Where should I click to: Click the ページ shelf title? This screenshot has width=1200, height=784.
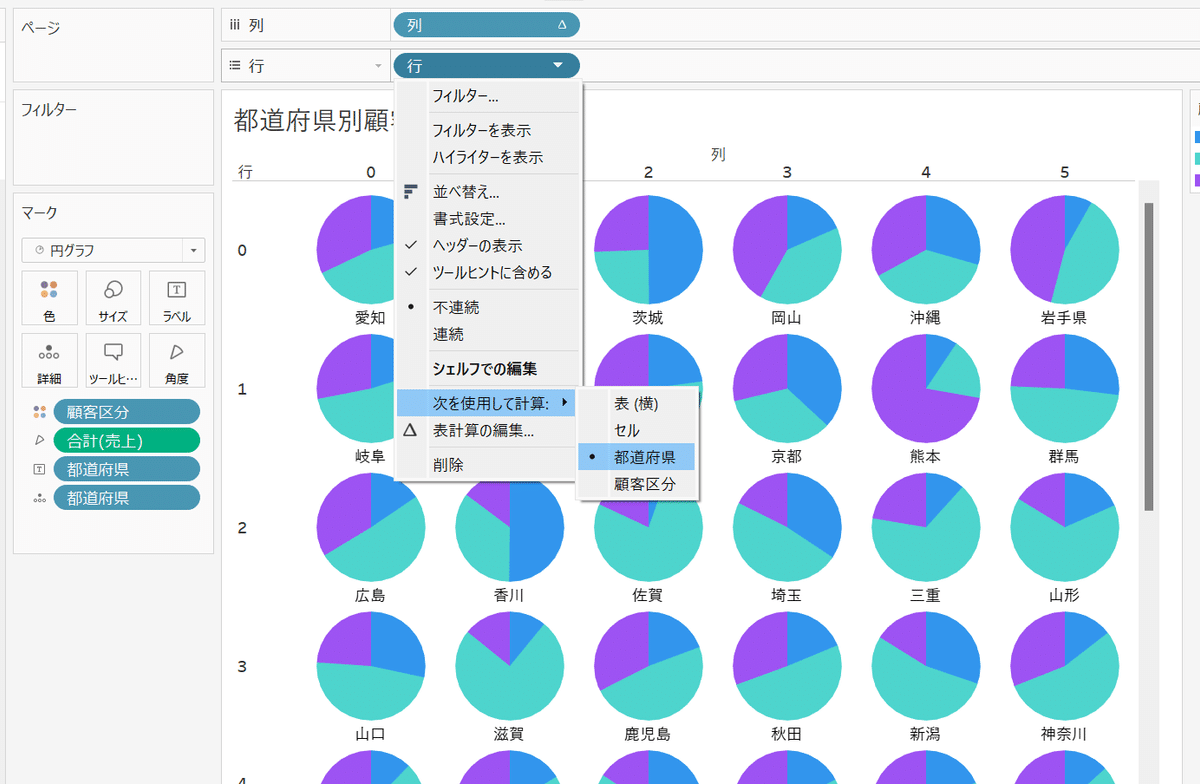coord(41,28)
